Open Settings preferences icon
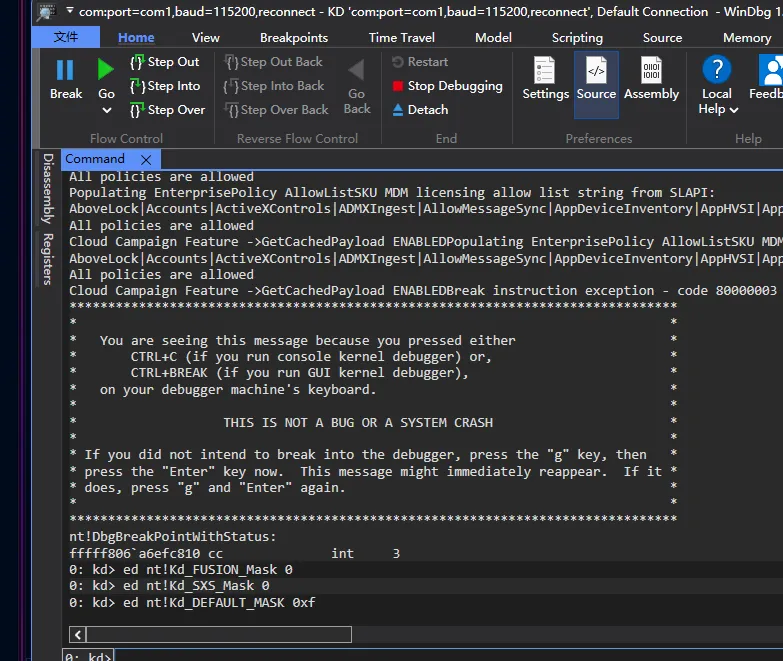 (x=545, y=70)
